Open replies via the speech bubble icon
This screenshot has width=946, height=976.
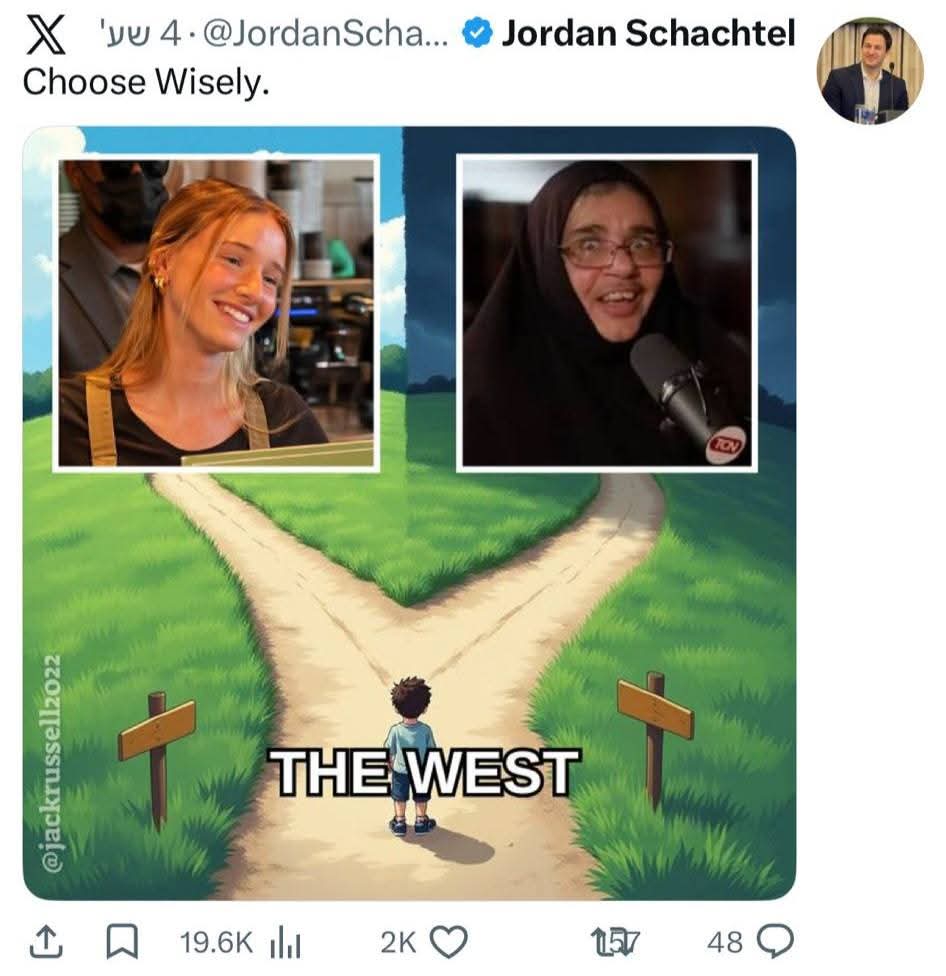[x=775, y=942]
